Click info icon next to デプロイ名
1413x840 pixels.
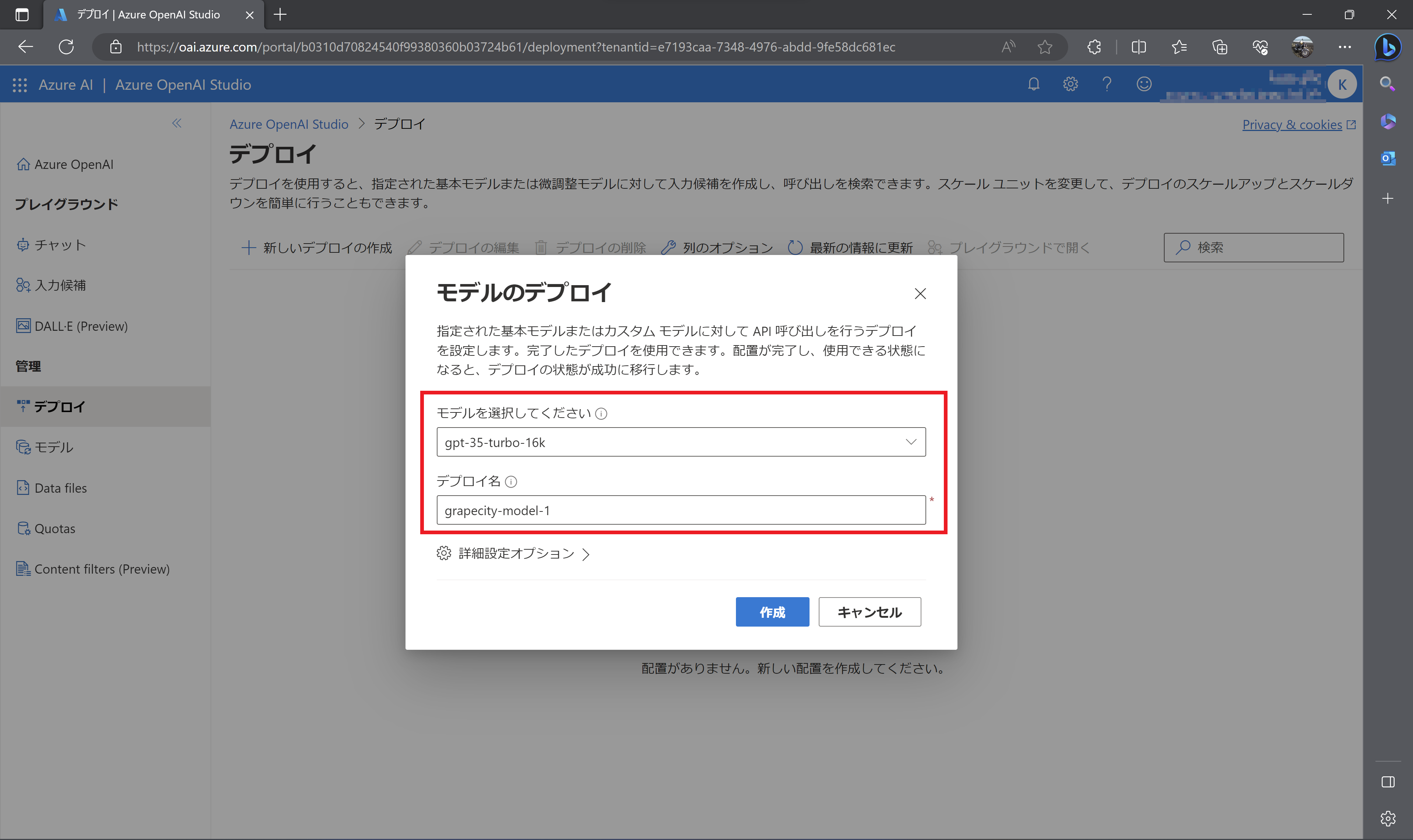pos(511,482)
